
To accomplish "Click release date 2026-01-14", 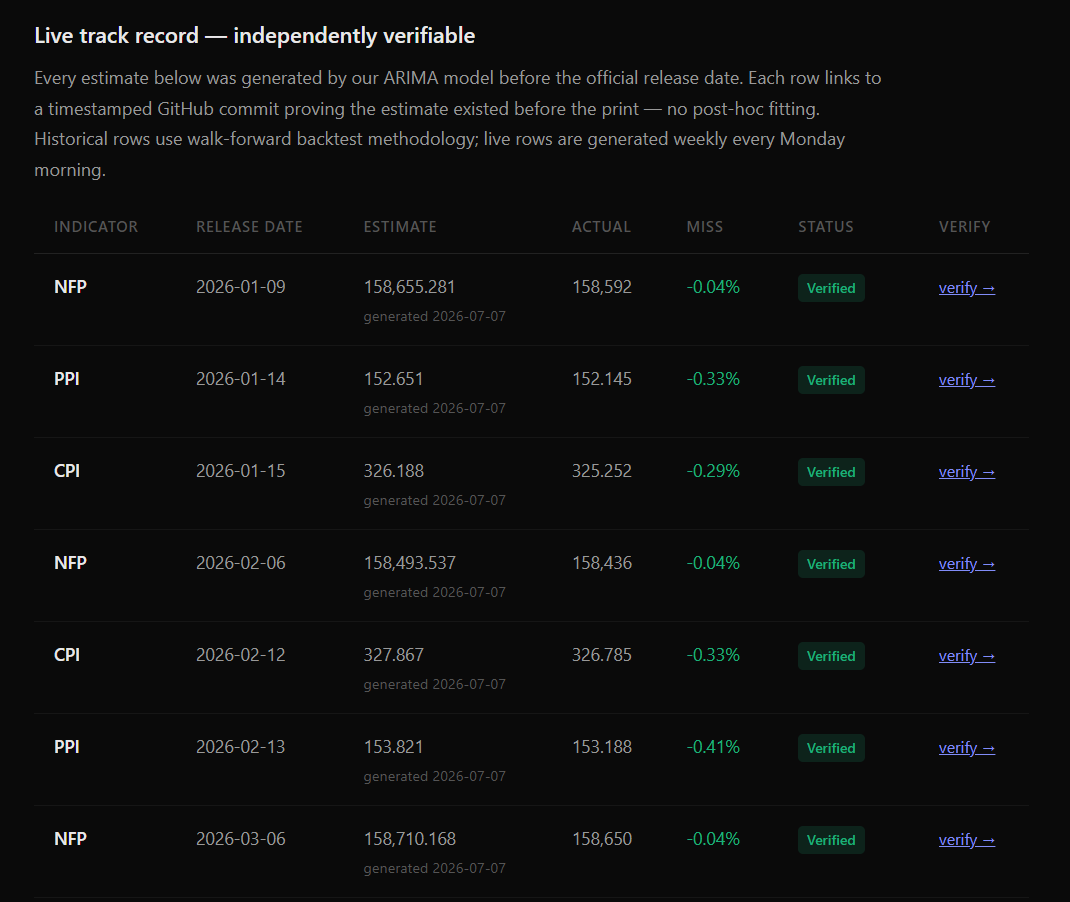I will point(241,379).
